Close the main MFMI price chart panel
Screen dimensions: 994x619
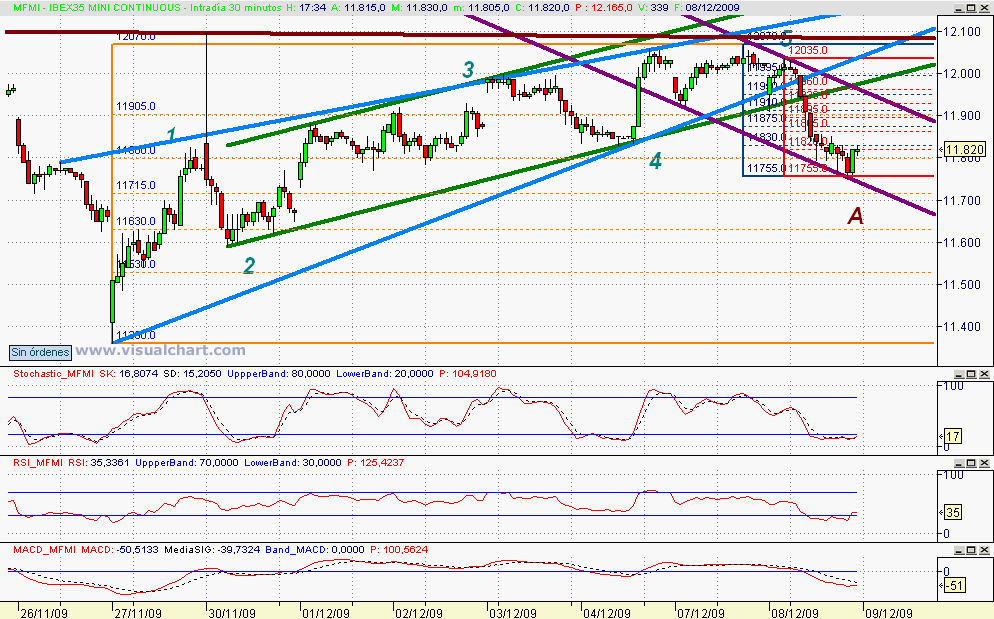click(984, 7)
